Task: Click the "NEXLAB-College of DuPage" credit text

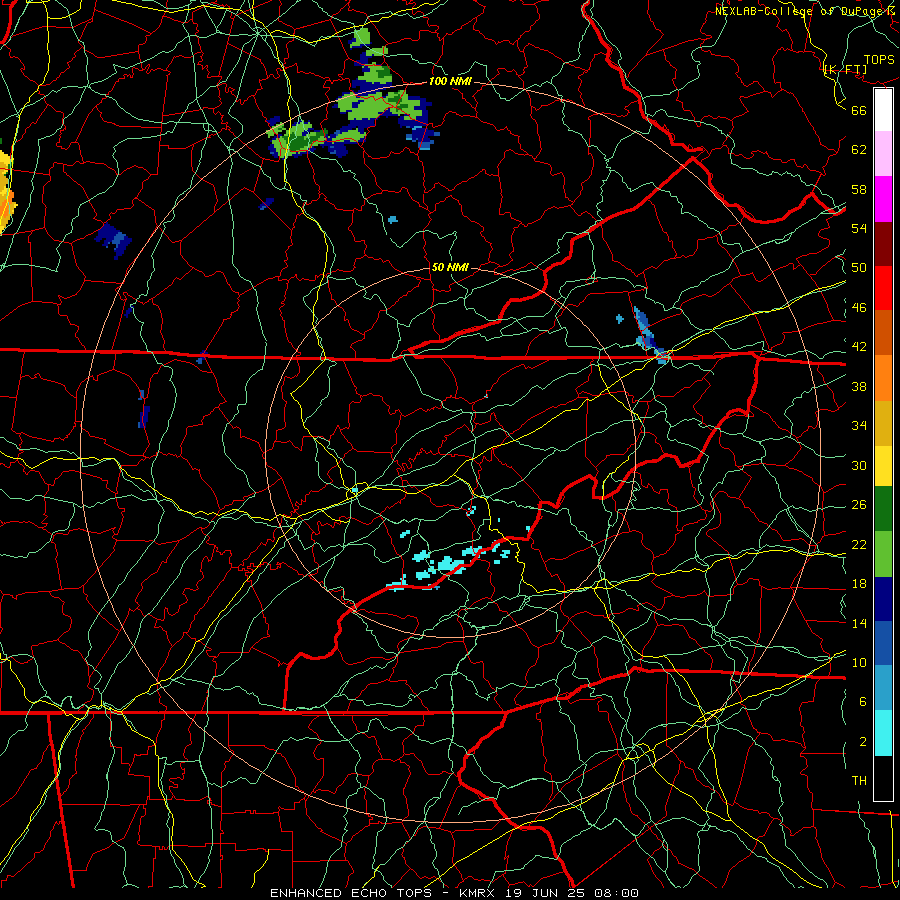Action: click(x=799, y=11)
